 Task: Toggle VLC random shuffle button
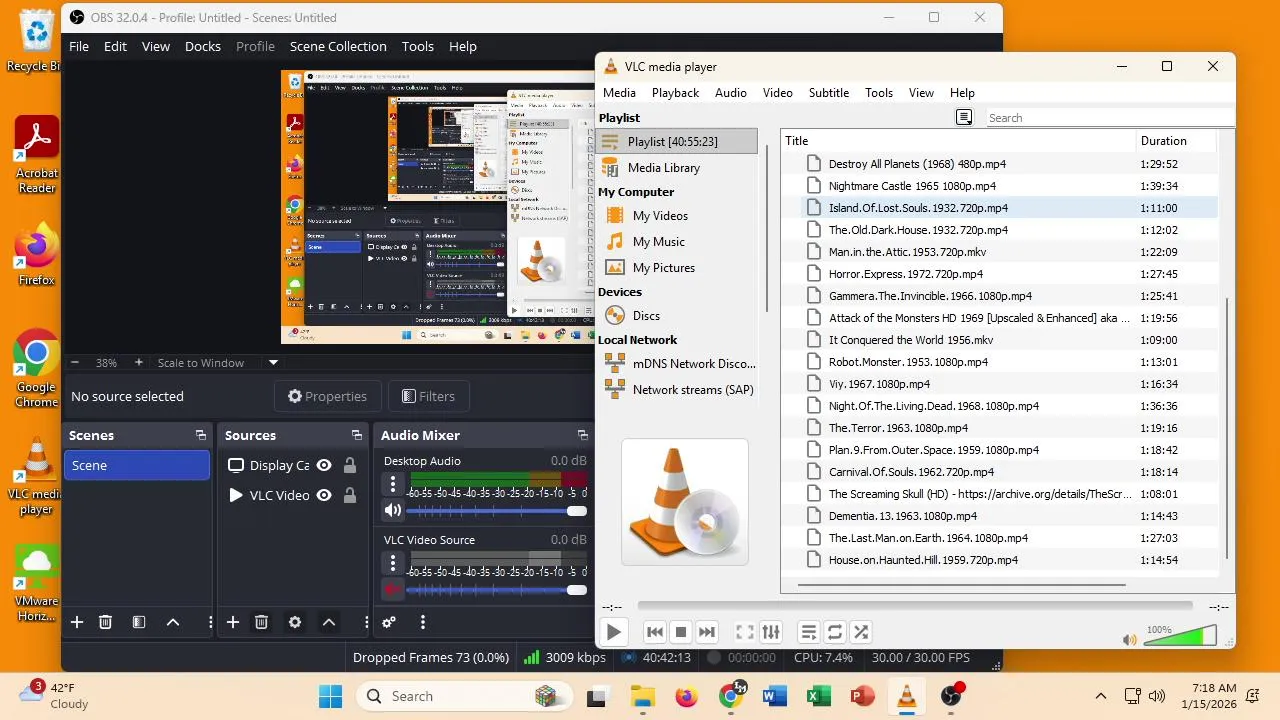point(861,632)
